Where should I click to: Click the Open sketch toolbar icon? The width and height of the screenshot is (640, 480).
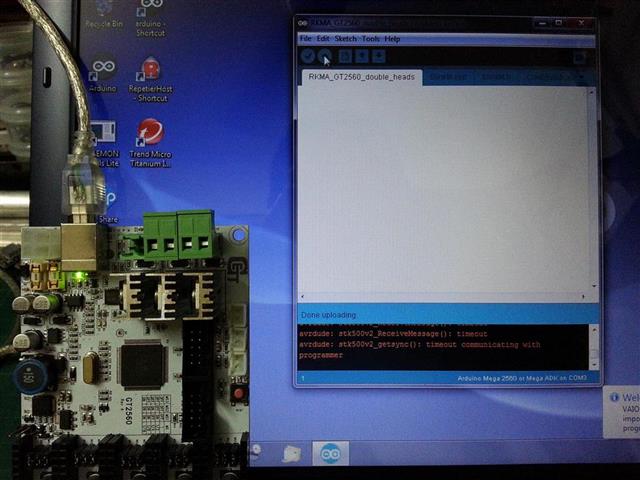coord(361,57)
